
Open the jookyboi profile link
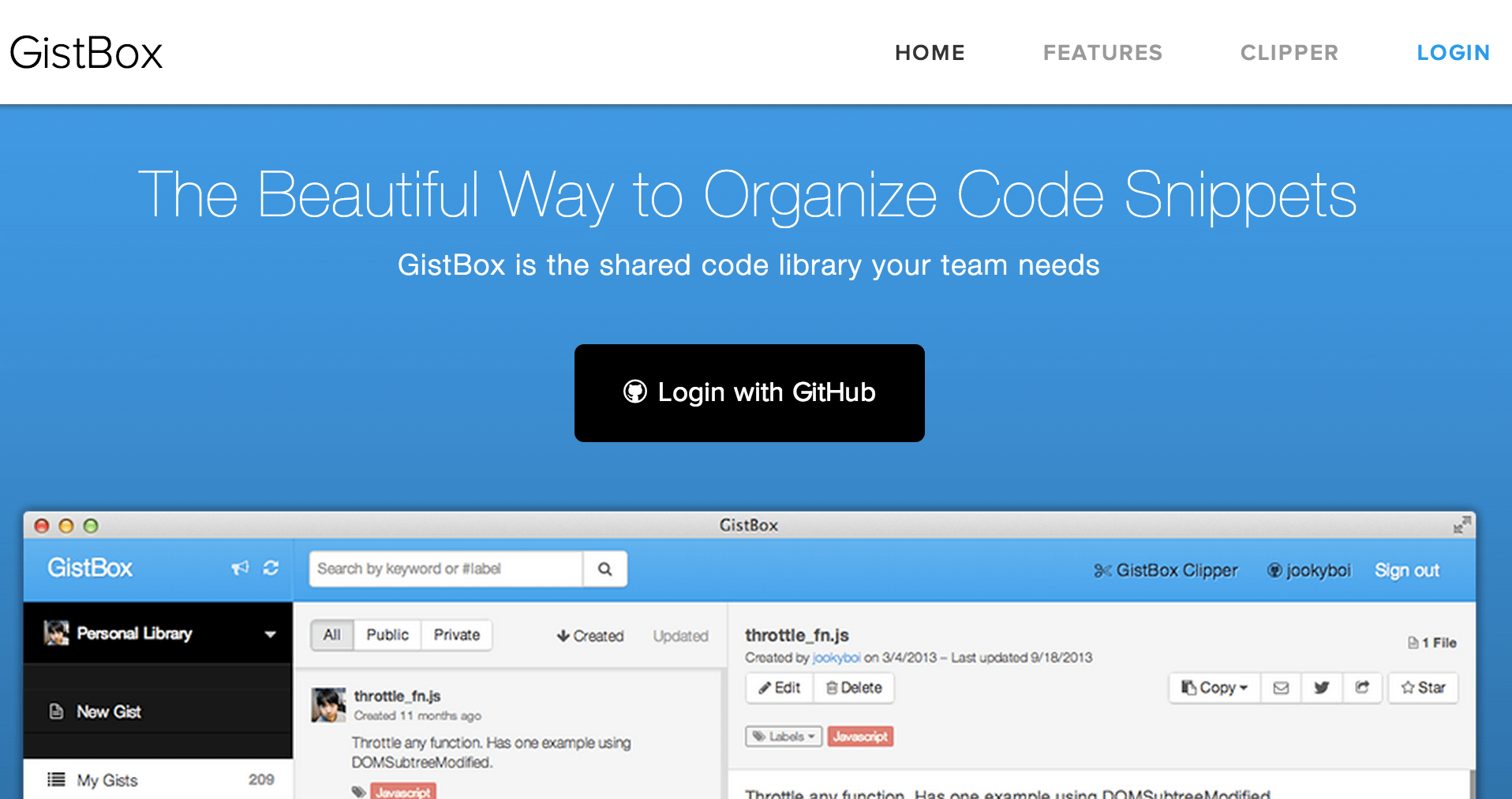(x=1309, y=570)
